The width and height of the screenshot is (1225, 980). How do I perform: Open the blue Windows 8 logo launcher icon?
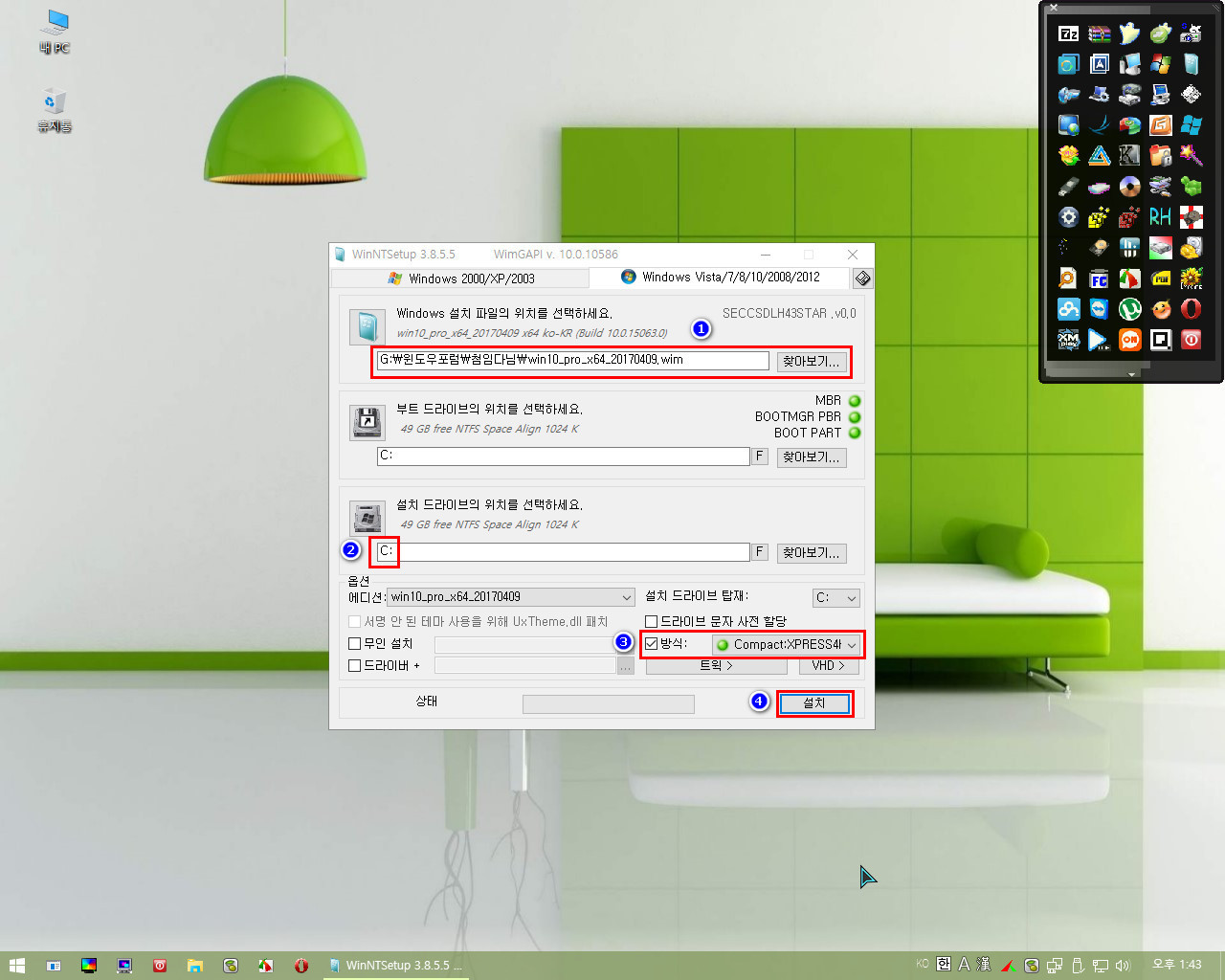[1192, 125]
